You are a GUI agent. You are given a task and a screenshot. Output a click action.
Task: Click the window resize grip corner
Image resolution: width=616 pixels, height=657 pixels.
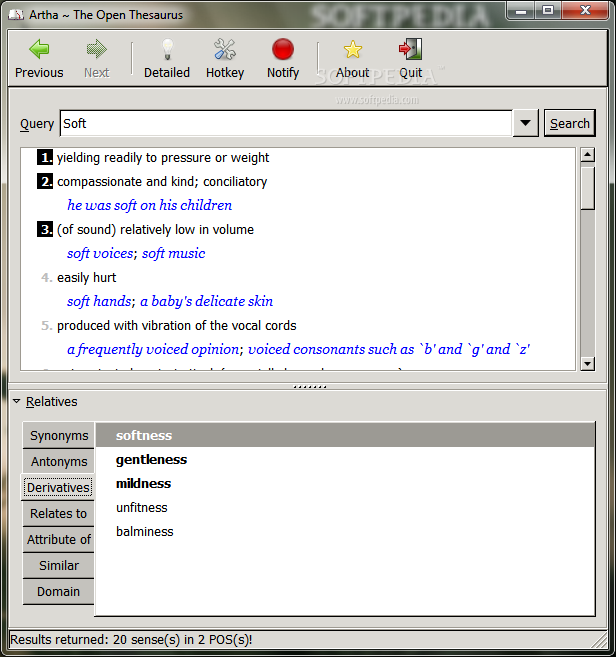pos(599,640)
